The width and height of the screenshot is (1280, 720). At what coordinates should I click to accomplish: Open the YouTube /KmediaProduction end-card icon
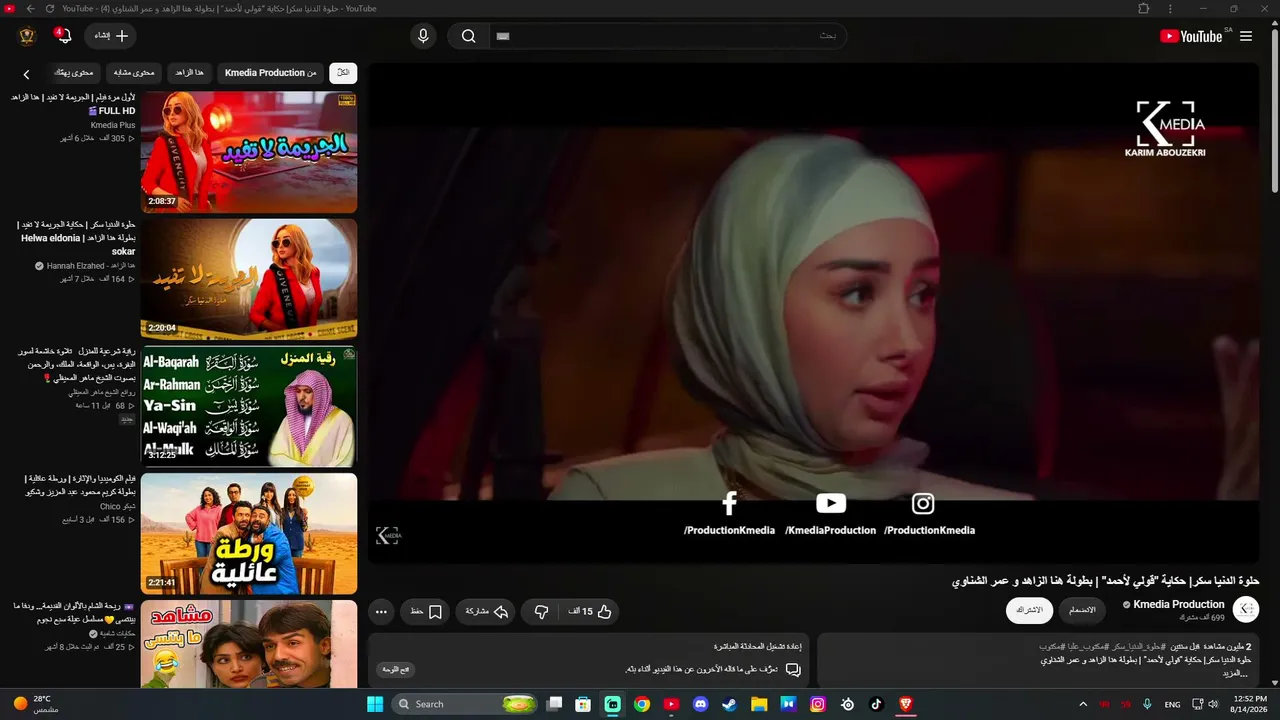point(830,504)
